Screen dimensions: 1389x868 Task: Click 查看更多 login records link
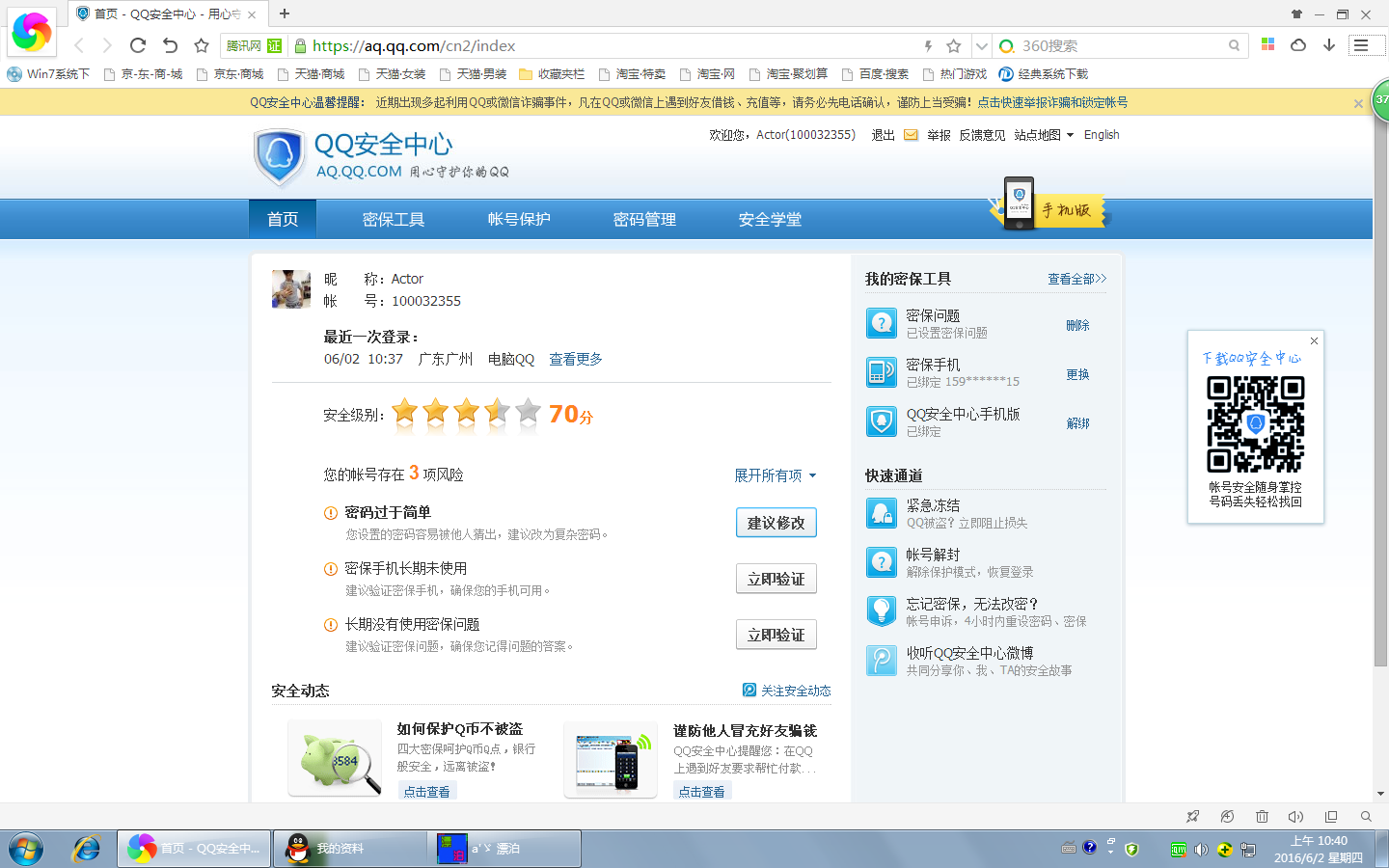tap(576, 359)
